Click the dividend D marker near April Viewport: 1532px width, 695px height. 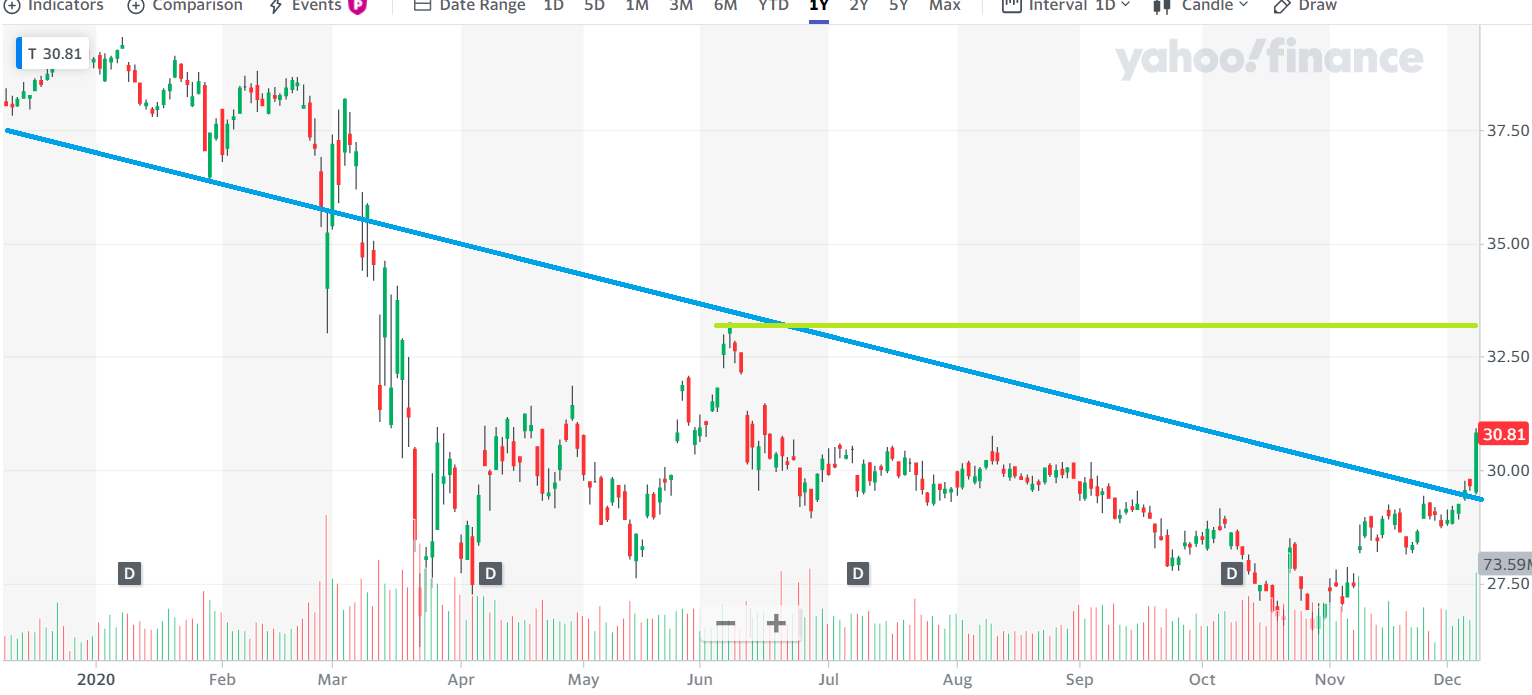point(490,574)
